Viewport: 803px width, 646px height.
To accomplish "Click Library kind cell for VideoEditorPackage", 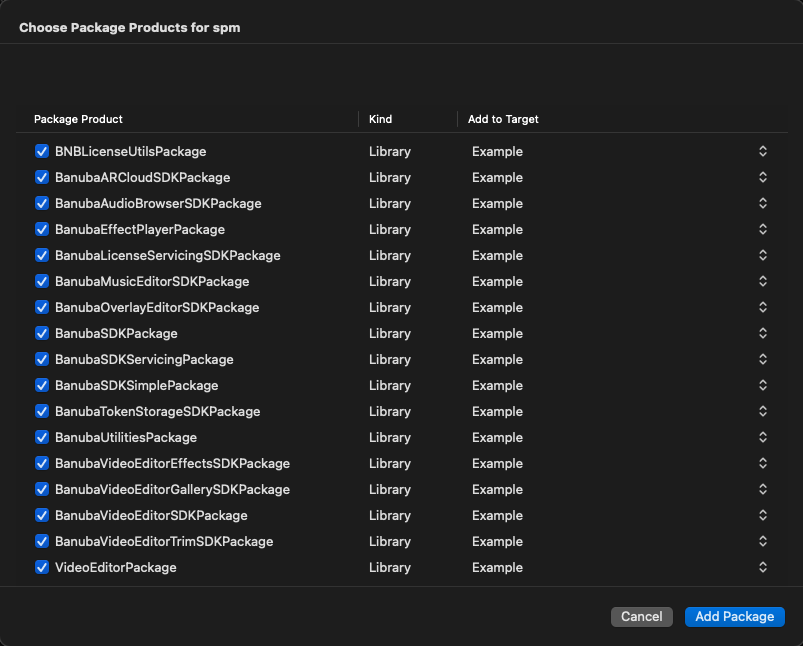I will [x=390, y=568].
